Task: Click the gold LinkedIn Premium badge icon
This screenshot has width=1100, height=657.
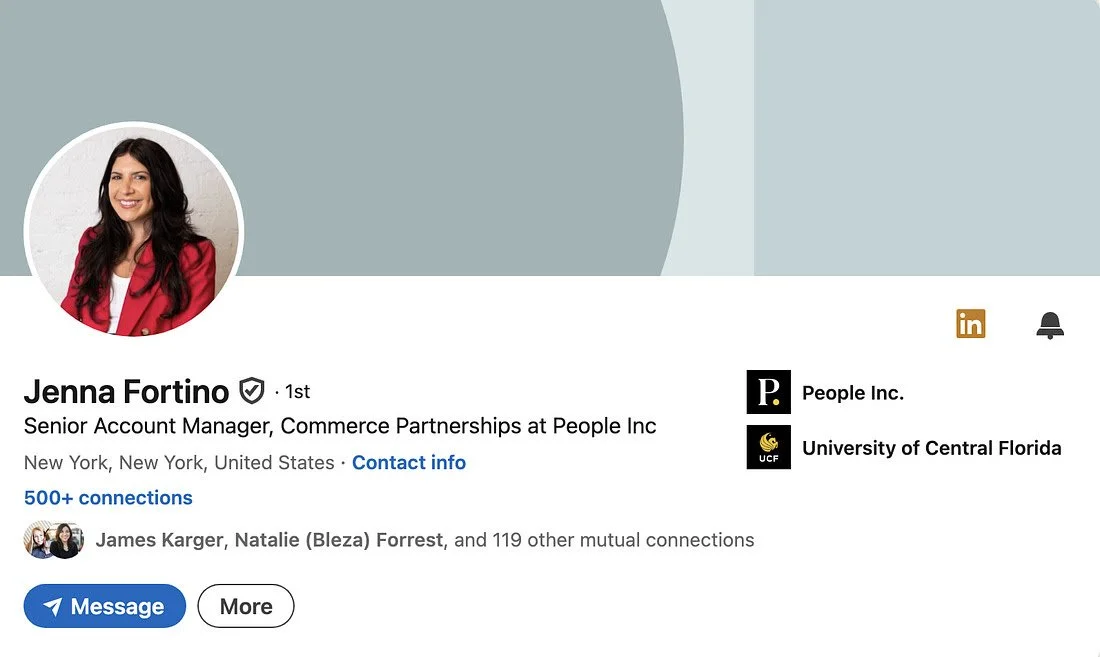Action: click(x=970, y=323)
